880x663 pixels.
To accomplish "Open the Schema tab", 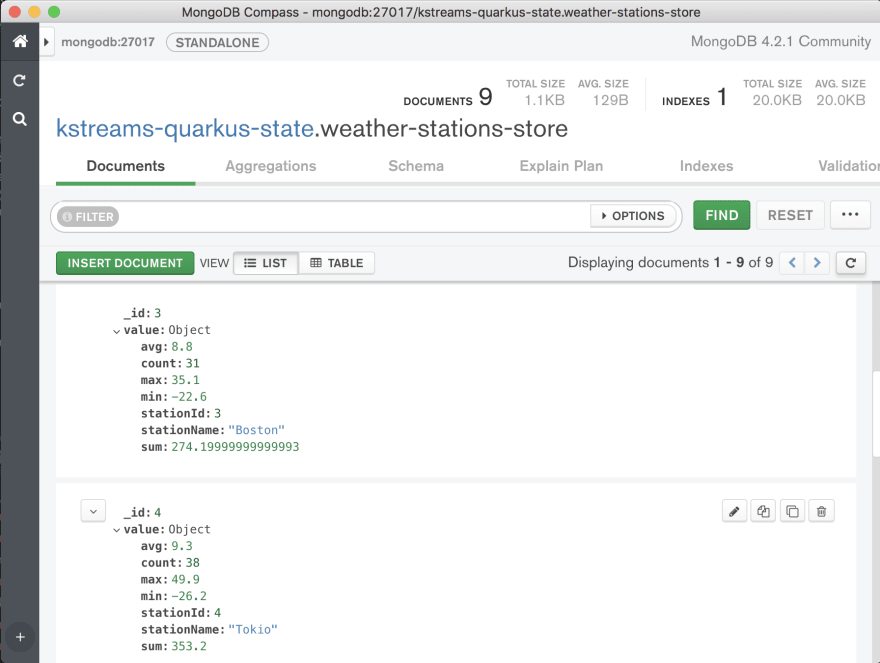I will pos(416,166).
